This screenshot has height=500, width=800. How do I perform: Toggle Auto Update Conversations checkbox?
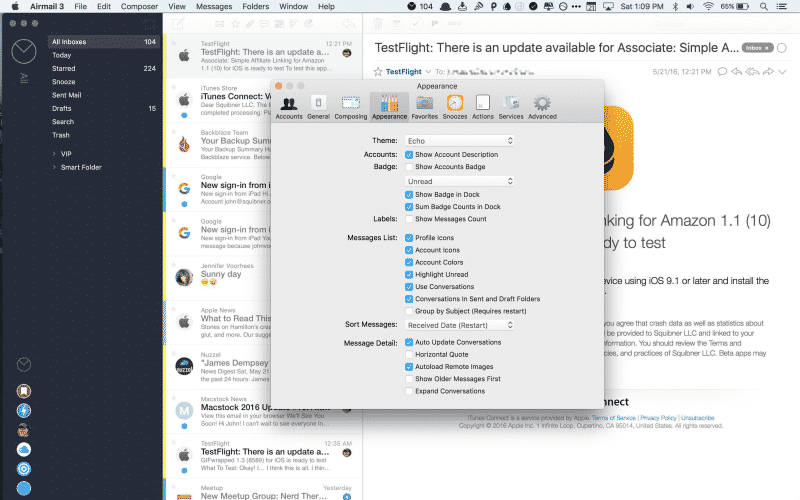409,342
